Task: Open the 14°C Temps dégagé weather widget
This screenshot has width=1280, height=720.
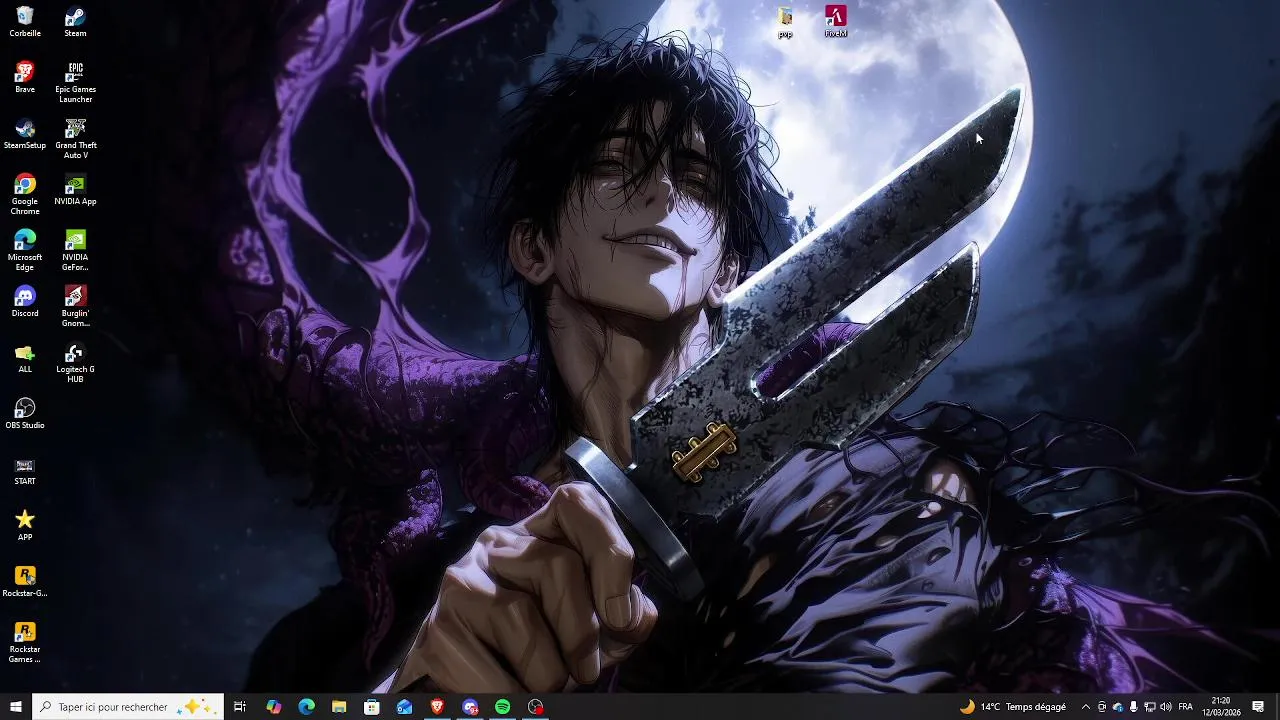Action: click(x=1013, y=707)
